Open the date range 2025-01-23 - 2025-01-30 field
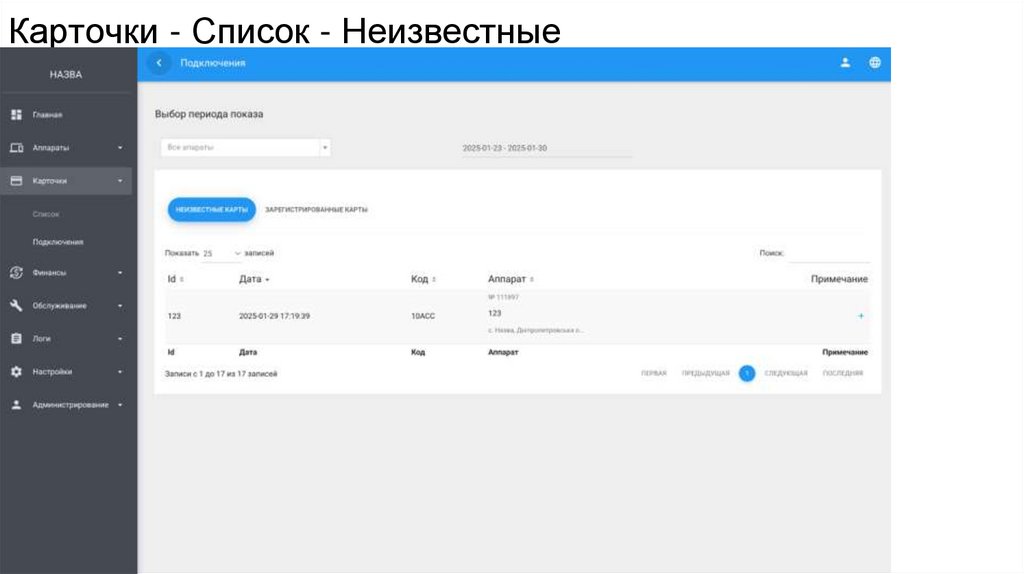Image resolution: width=1024 pixels, height=574 pixels. click(x=546, y=148)
